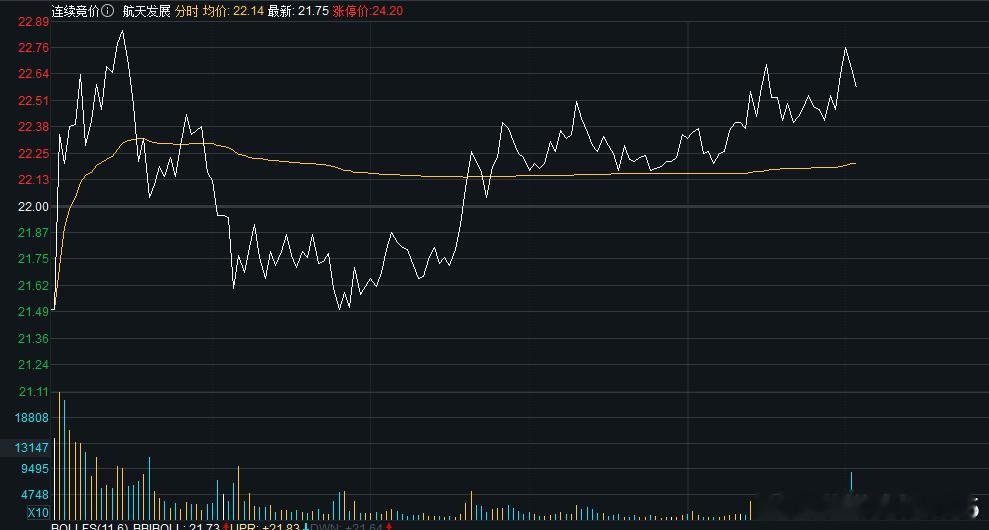Screen dimensions: 989x530
Task: Click the 22.64 price axis label
Action: 33,74
